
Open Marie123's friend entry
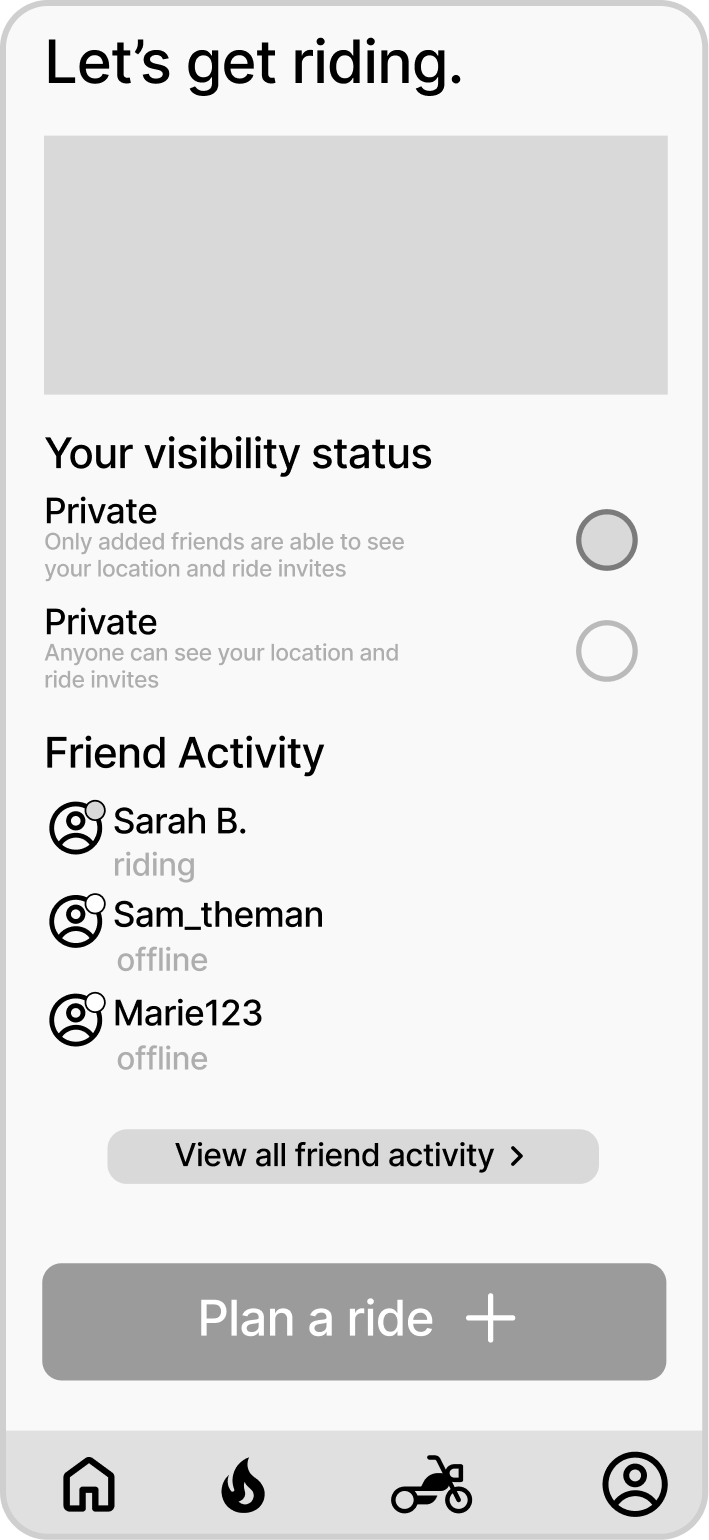tap(188, 1013)
